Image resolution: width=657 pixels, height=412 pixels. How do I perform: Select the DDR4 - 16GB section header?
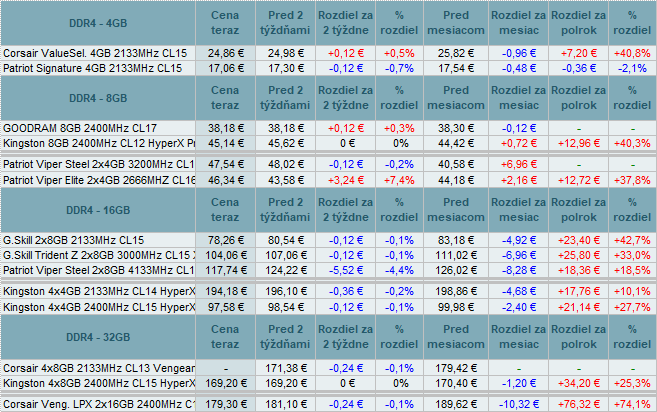click(98, 210)
